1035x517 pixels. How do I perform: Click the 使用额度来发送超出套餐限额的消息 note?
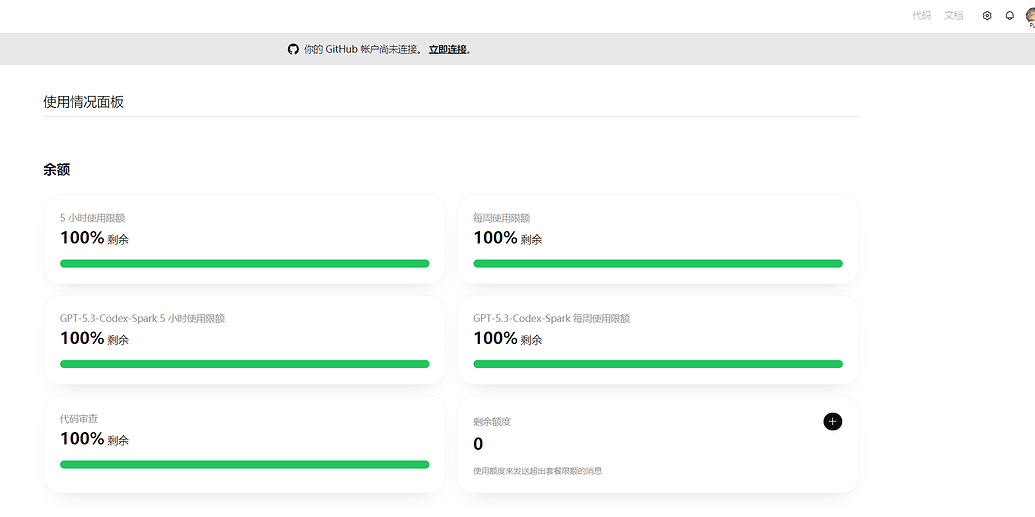[x=538, y=471]
